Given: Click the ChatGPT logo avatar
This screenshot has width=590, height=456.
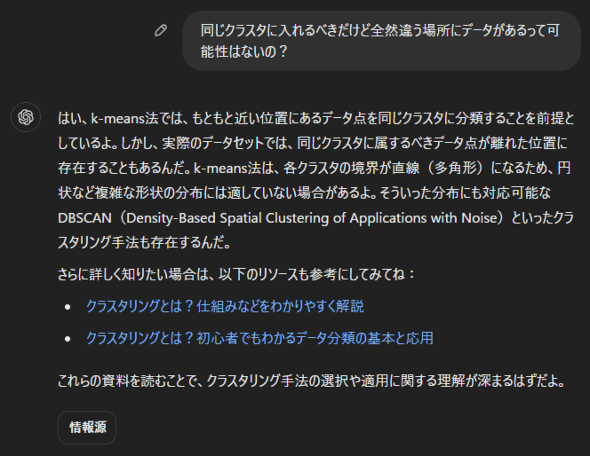Looking at the screenshot, I should (26, 117).
